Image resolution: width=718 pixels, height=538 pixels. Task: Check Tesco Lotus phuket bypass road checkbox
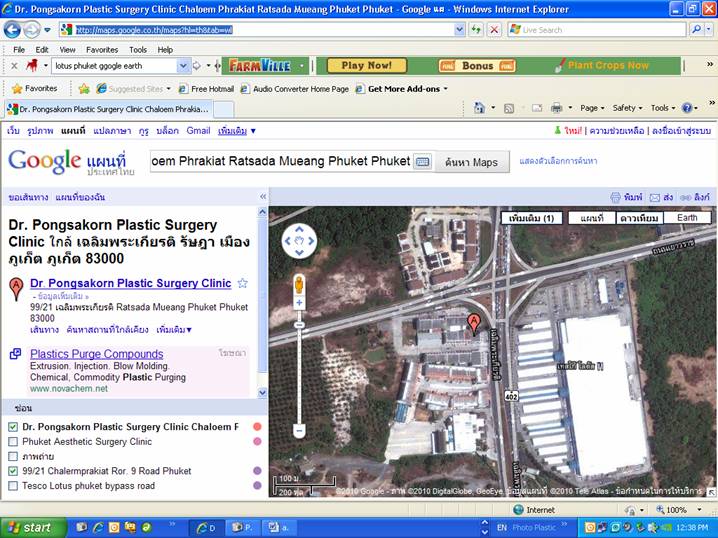click(x=13, y=486)
